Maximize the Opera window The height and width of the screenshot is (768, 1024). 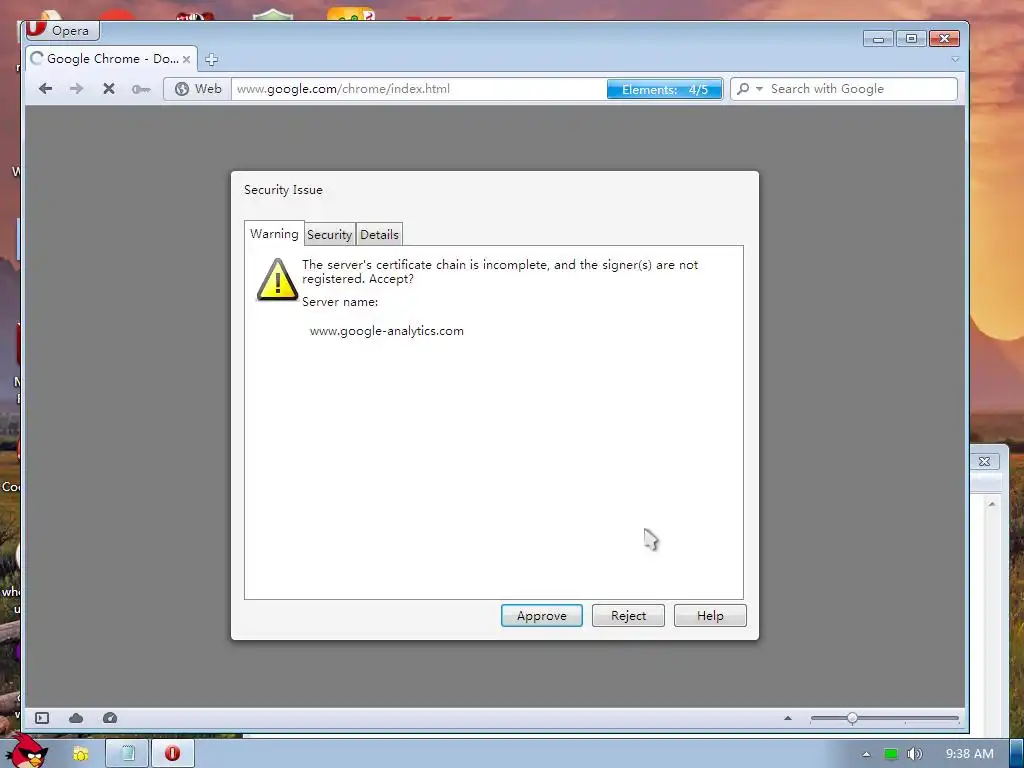click(911, 39)
